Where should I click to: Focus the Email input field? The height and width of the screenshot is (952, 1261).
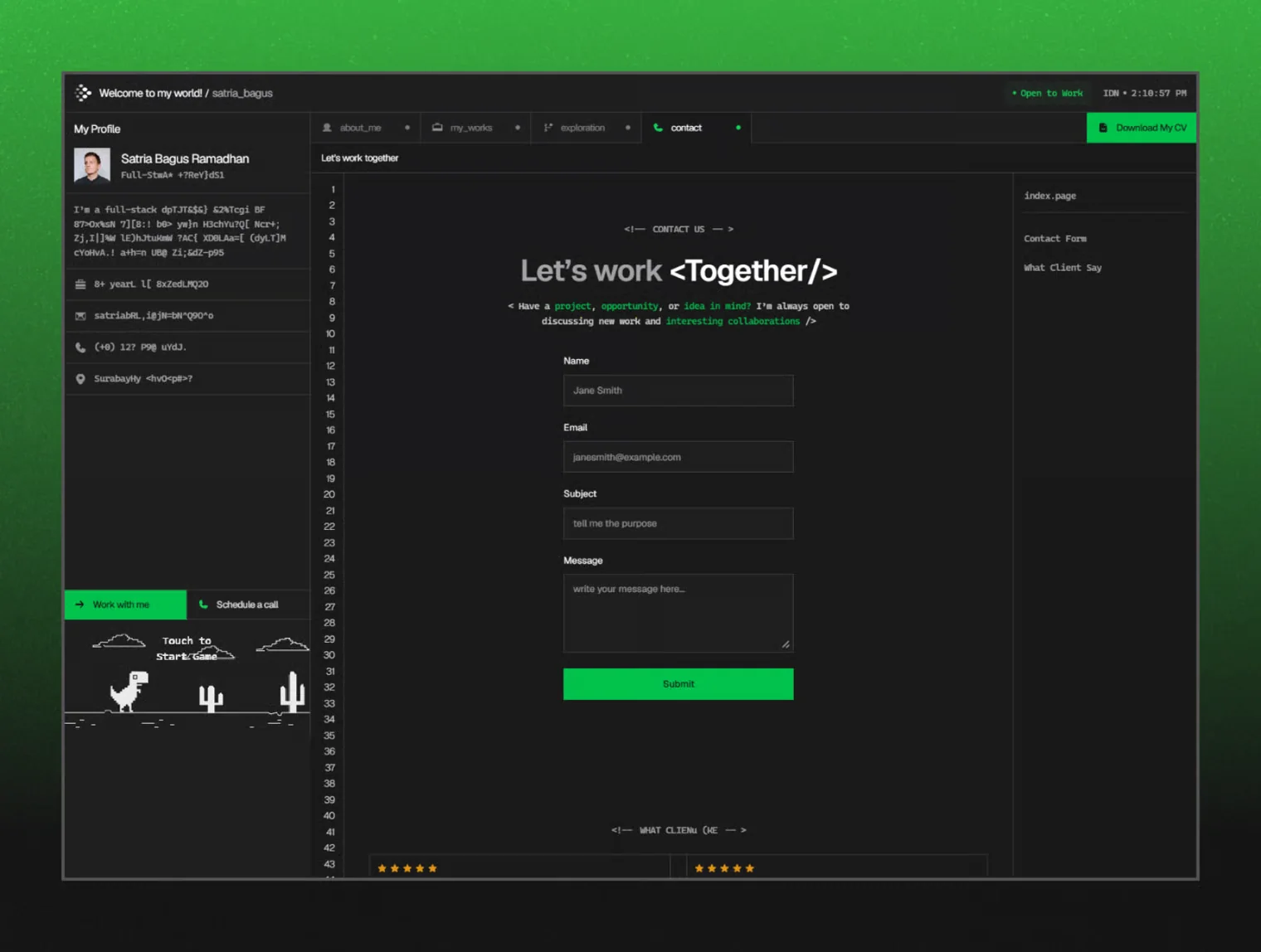coord(678,457)
